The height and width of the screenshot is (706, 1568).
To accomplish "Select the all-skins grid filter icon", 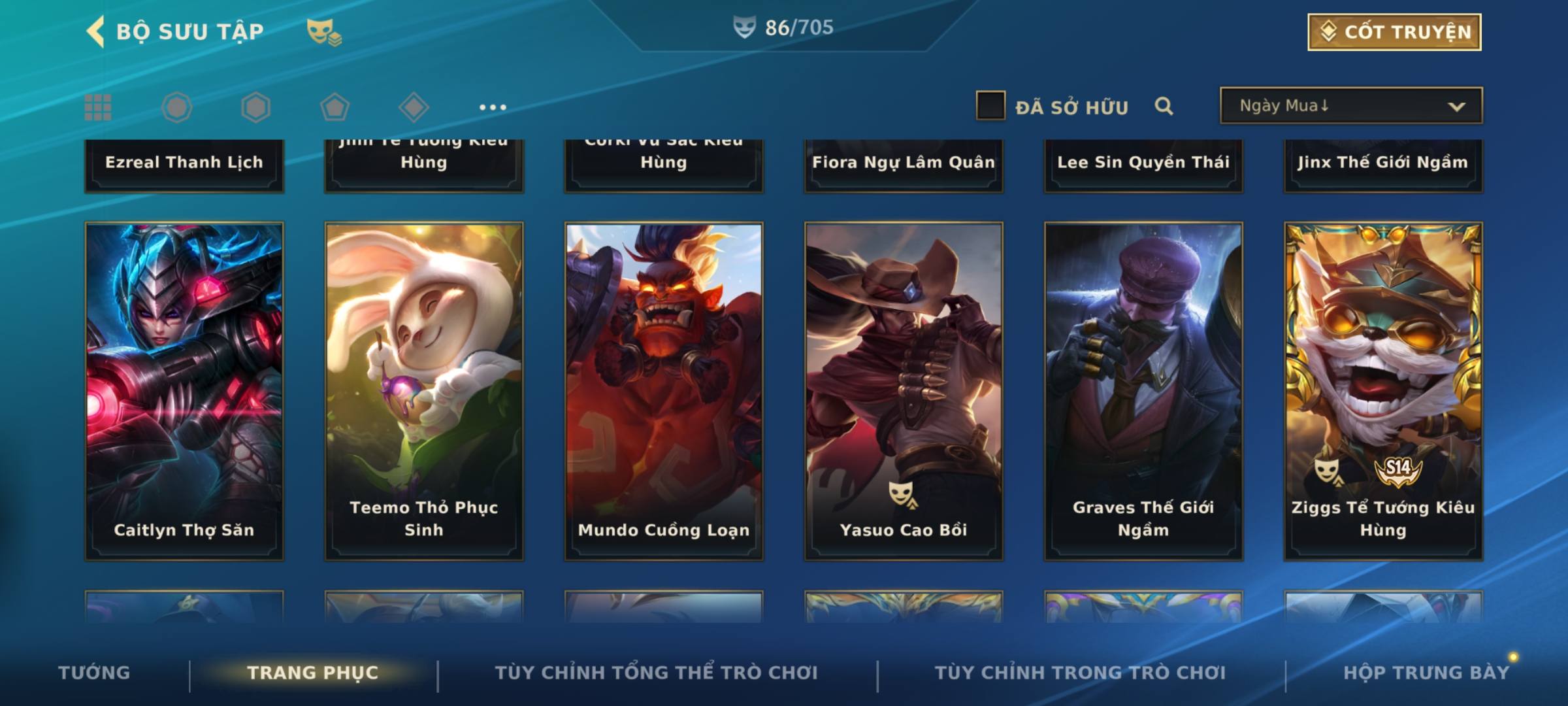I will pyautogui.click(x=98, y=107).
